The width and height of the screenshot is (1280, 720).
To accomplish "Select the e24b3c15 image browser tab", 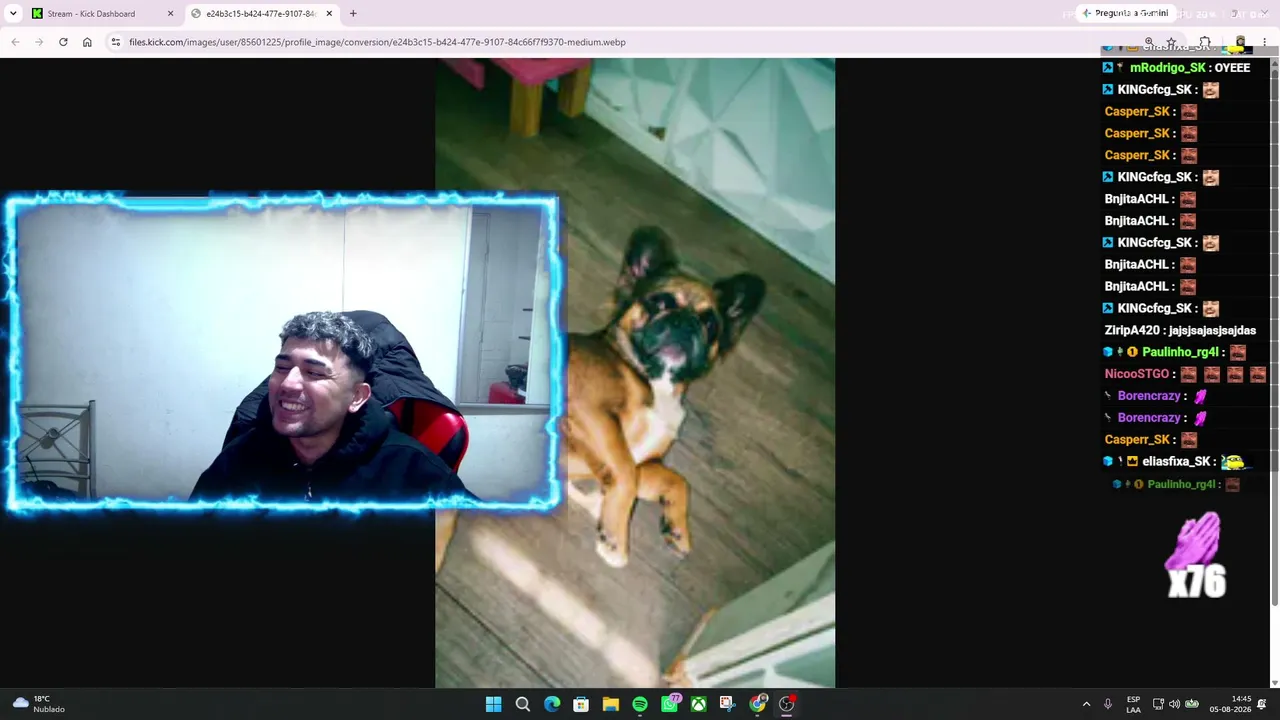I will click(262, 14).
